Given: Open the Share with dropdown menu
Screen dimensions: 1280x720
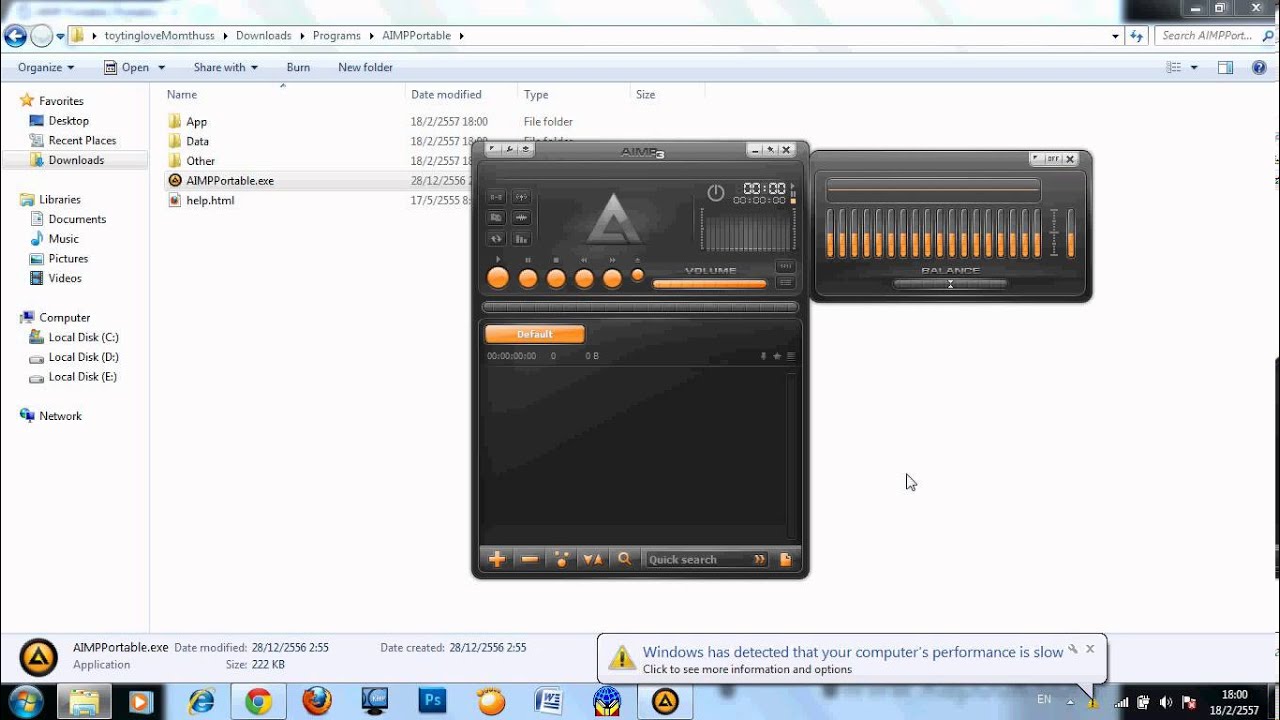Looking at the screenshot, I should pyautogui.click(x=226, y=67).
